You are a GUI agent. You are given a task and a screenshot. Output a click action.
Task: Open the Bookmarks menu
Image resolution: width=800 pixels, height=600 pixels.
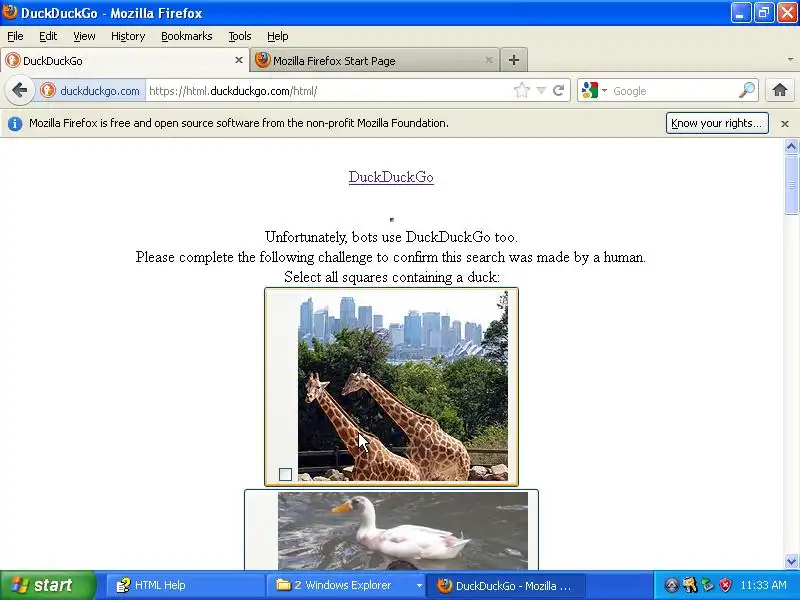(x=187, y=36)
